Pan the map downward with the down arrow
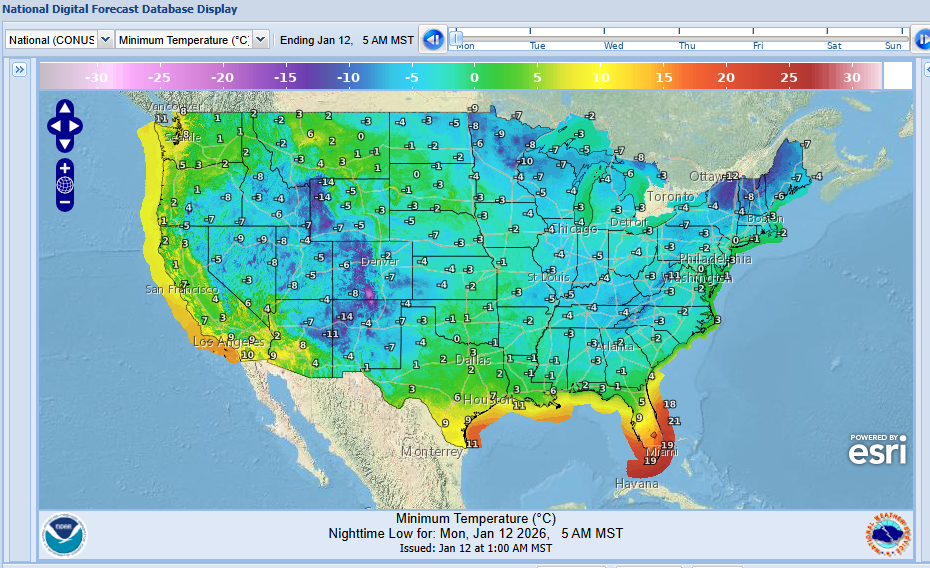930x568 pixels. pos(65,144)
